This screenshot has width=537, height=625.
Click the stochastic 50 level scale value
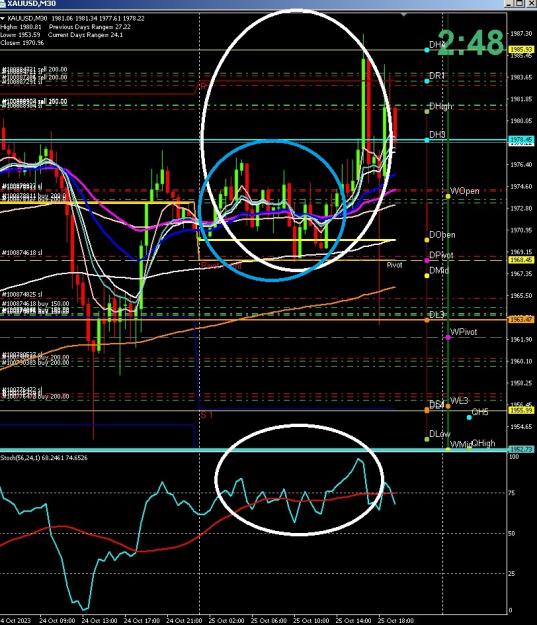point(512,533)
